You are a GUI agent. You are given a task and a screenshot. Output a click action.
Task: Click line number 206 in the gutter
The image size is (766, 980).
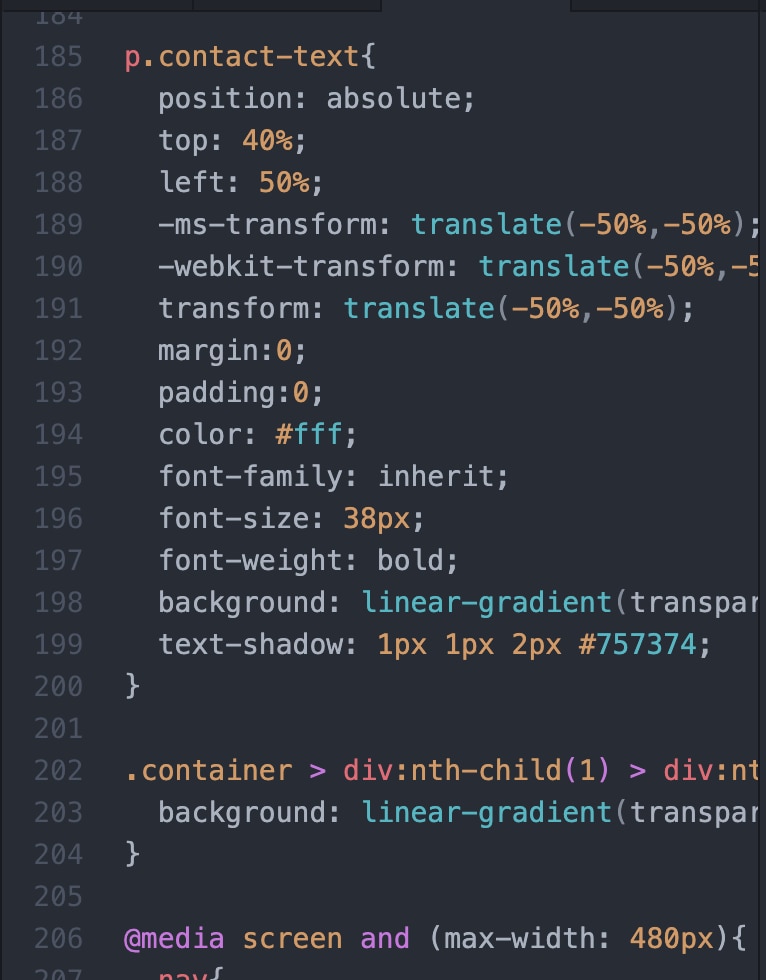point(59,939)
